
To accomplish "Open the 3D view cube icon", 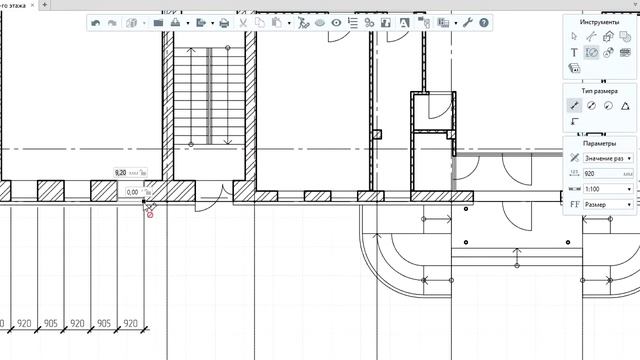I will (131, 23).
